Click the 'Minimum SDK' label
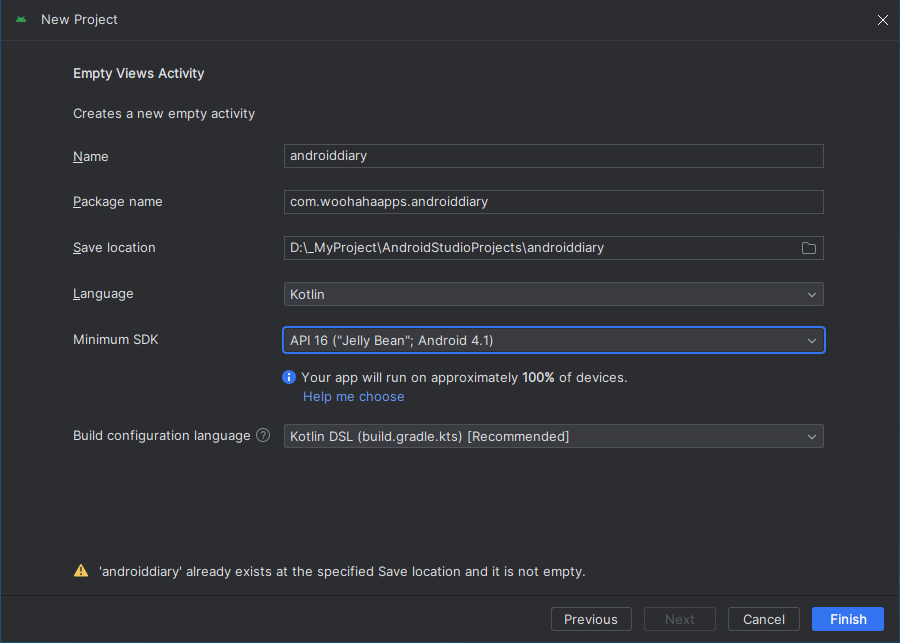Screen dimensions: 900x643 pos(115,339)
